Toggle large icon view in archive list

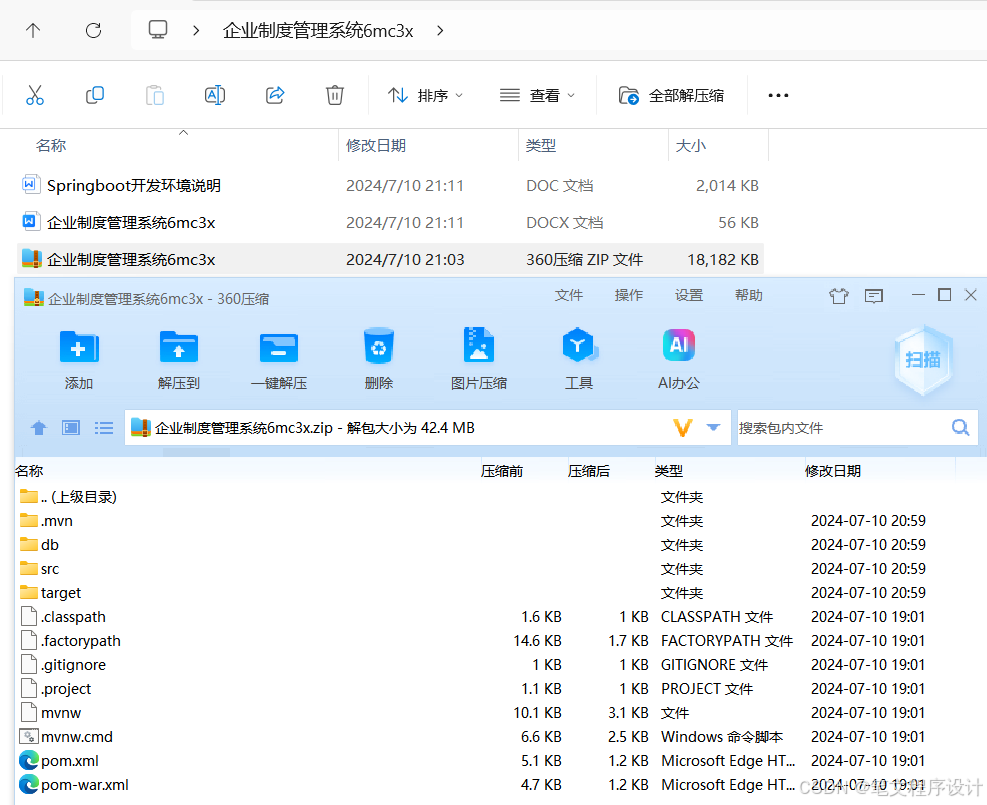(x=70, y=427)
